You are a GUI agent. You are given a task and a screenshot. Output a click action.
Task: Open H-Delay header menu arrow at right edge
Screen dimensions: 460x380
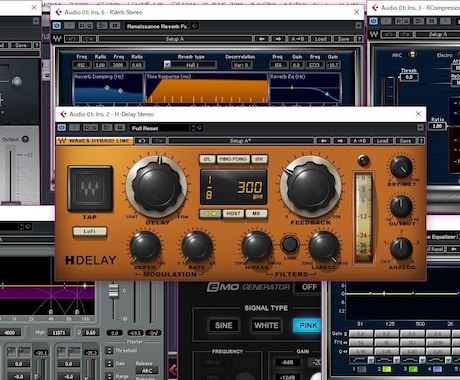(x=420, y=128)
